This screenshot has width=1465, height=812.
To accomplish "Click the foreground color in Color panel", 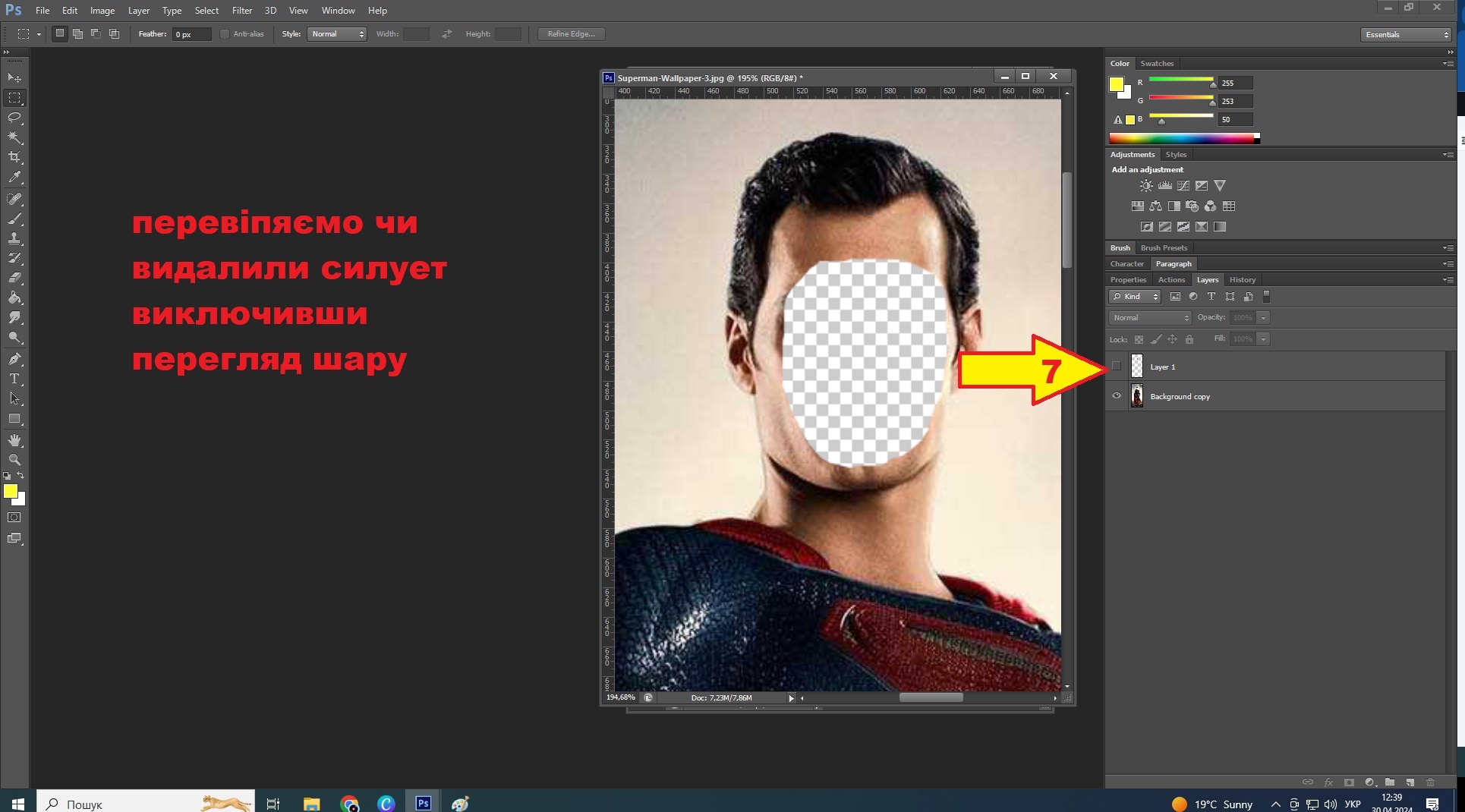I will [x=1117, y=84].
